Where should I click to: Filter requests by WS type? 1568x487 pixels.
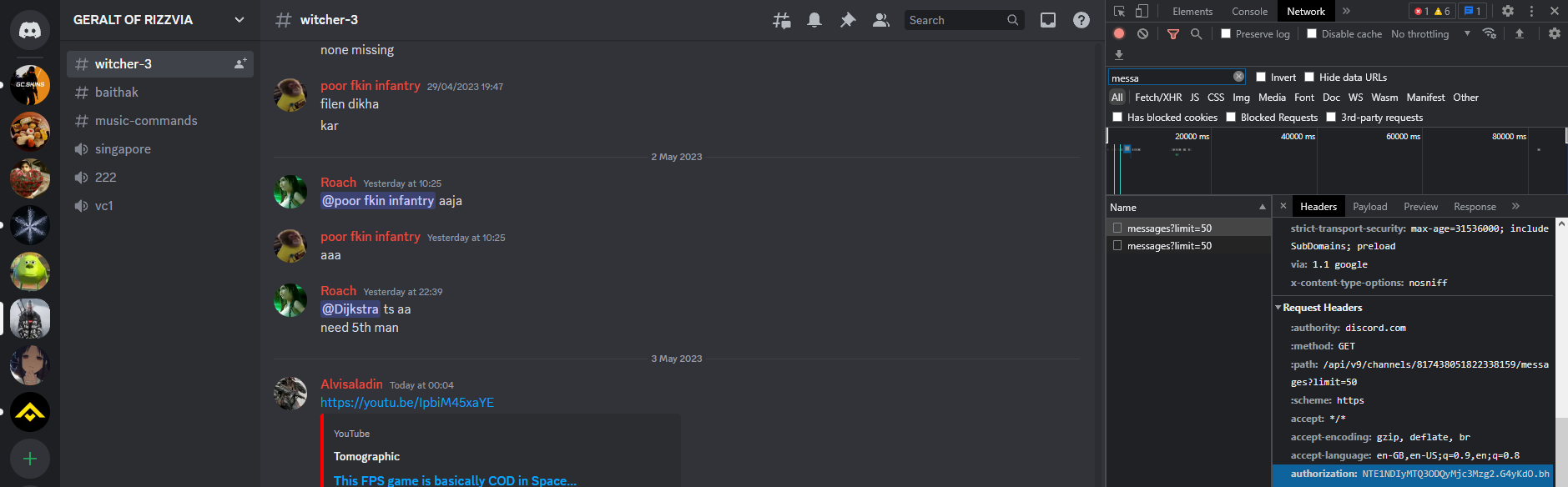coord(1355,97)
